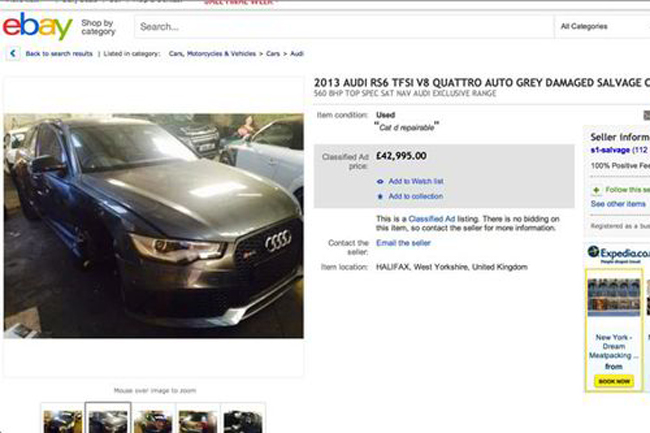Open the Classified Ad info link
650x433 pixels.
tap(432, 219)
